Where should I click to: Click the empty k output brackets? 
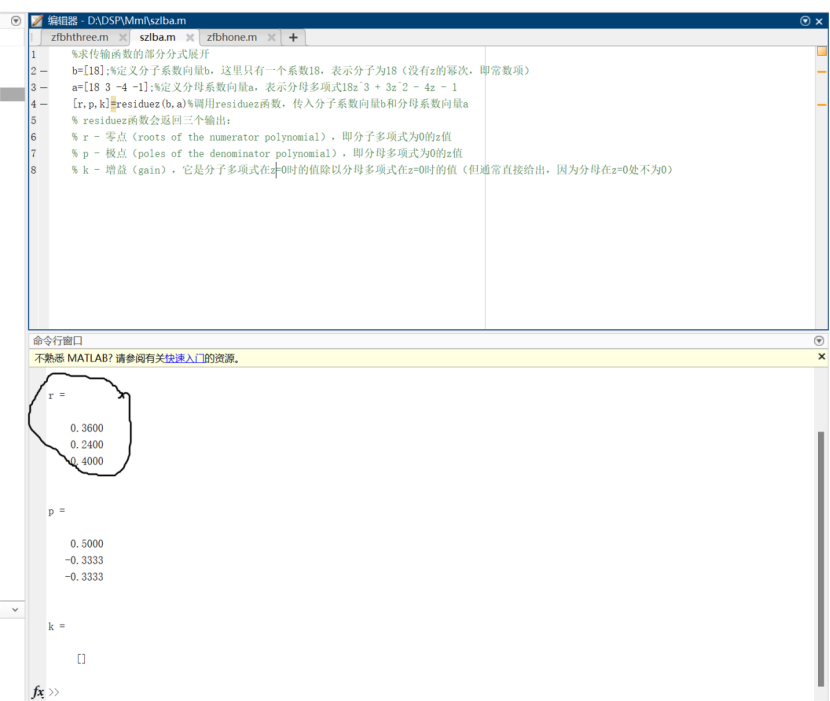(x=81, y=659)
